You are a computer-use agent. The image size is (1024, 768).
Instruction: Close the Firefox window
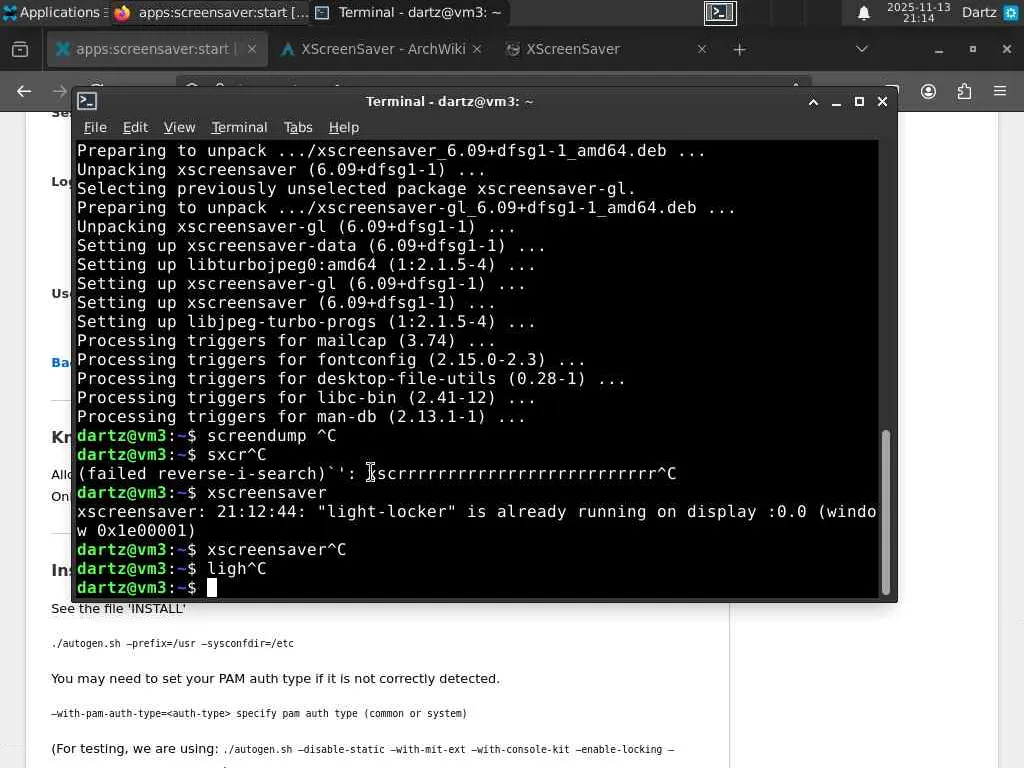point(1006,50)
